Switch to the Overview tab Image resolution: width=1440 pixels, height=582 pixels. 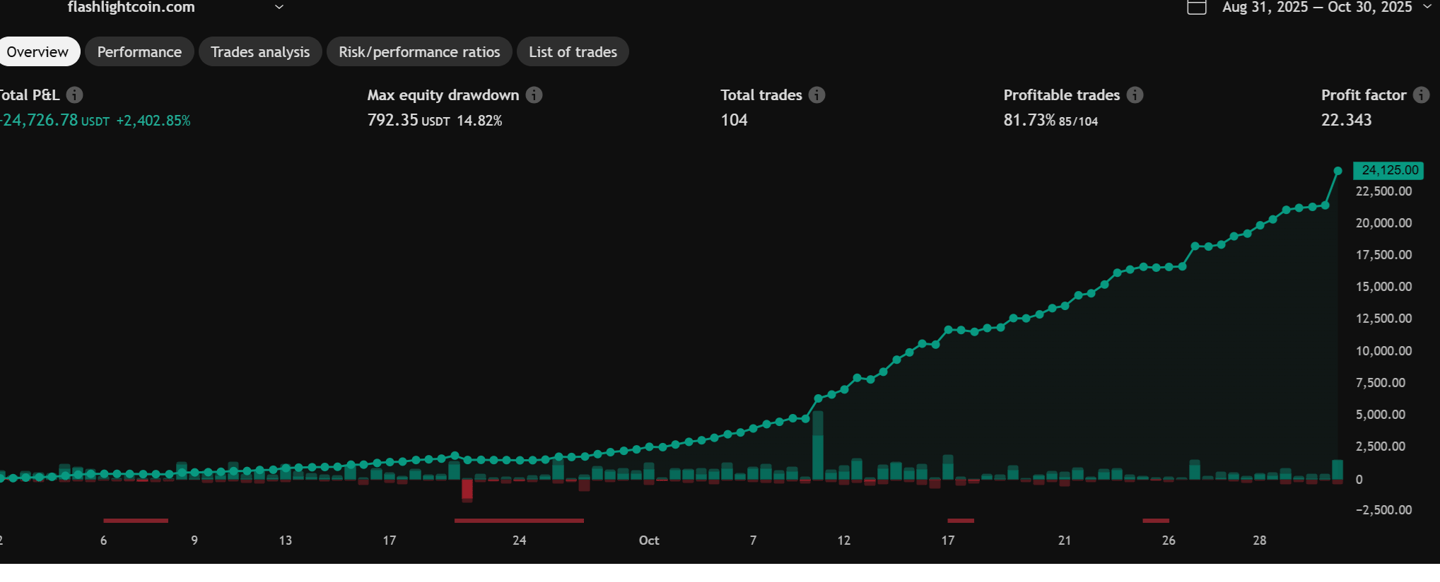pos(38,52)
